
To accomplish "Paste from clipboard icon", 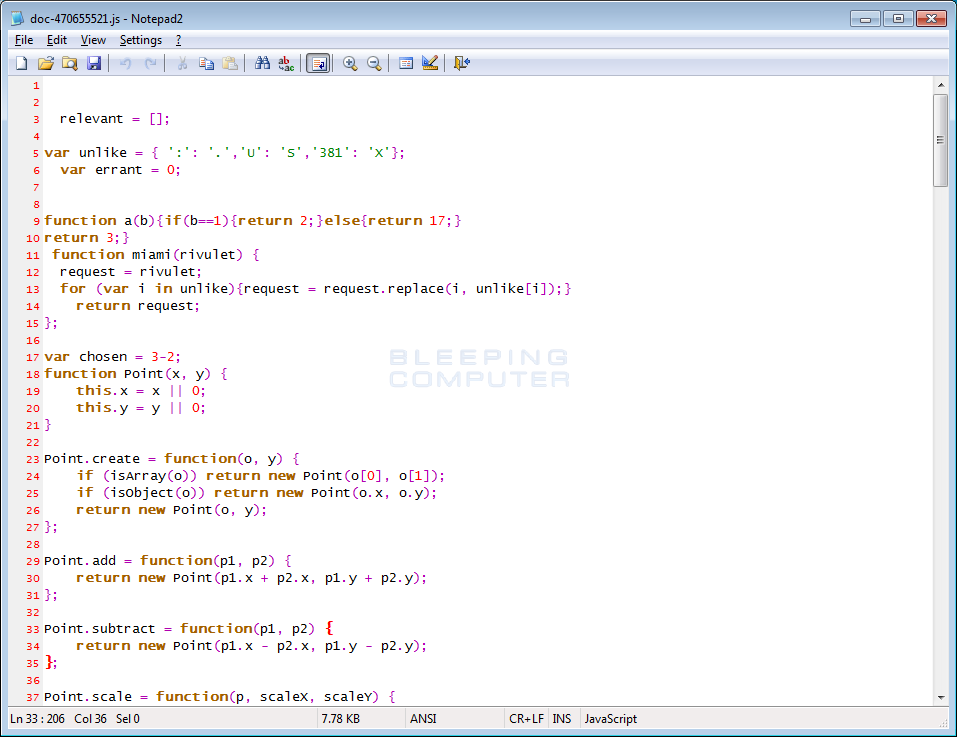I will 230,63.
